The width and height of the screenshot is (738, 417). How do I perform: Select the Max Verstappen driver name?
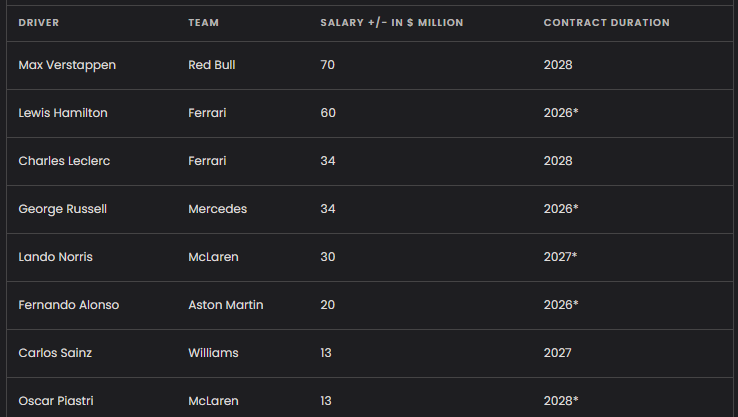tap(67, 65)
